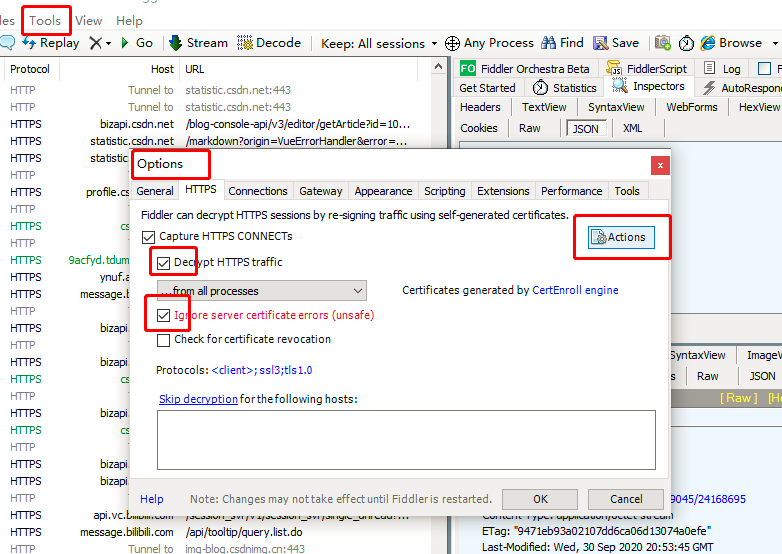Click the Protocols <client>; ssl3;tls1.0 link

click(262, 370)
